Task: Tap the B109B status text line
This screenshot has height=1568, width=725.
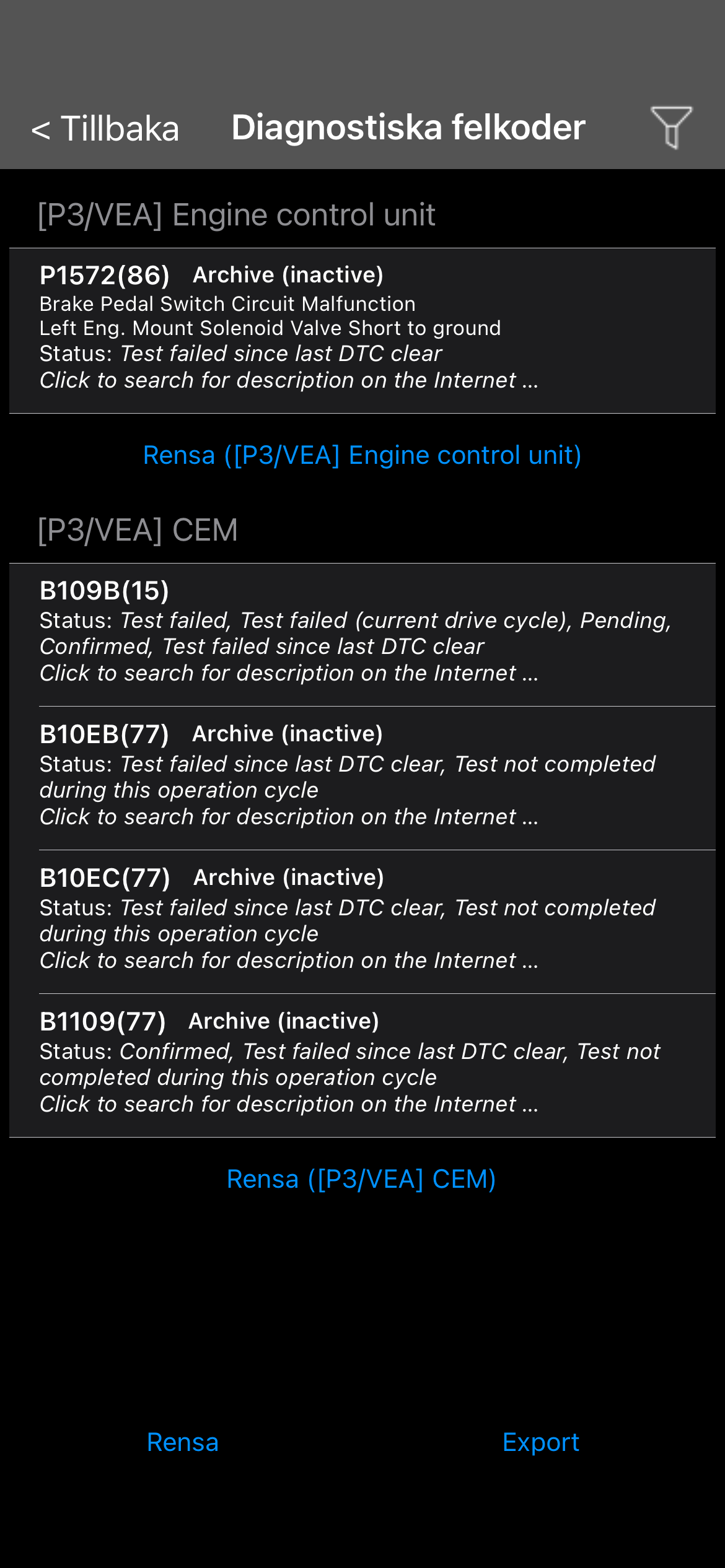Action: [355, 633]
